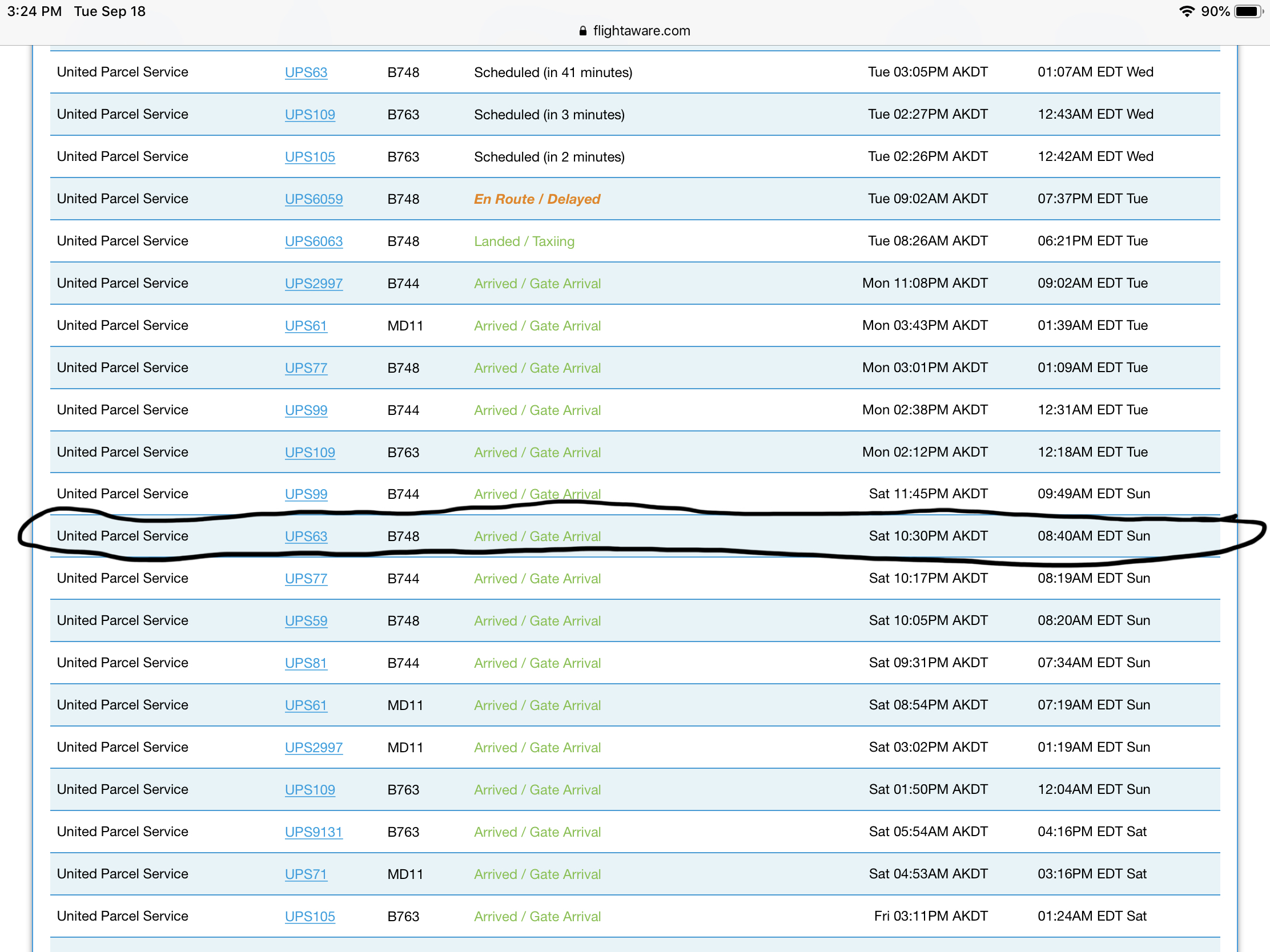Open UPS109 scheduled in 3 minutes

[x=310, y=115]
